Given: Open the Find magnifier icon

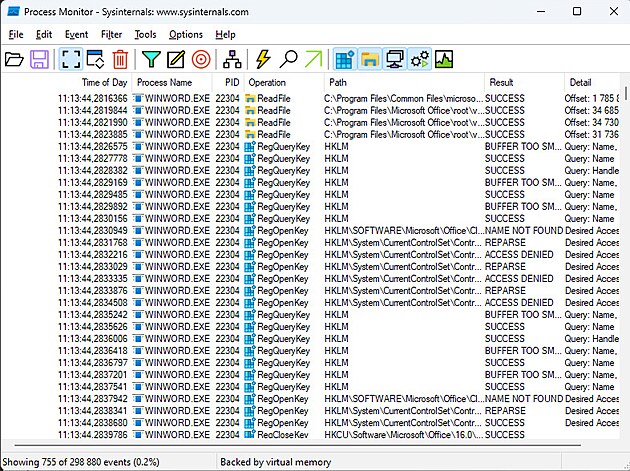Looking at the screenshot, I should (288, 59).
